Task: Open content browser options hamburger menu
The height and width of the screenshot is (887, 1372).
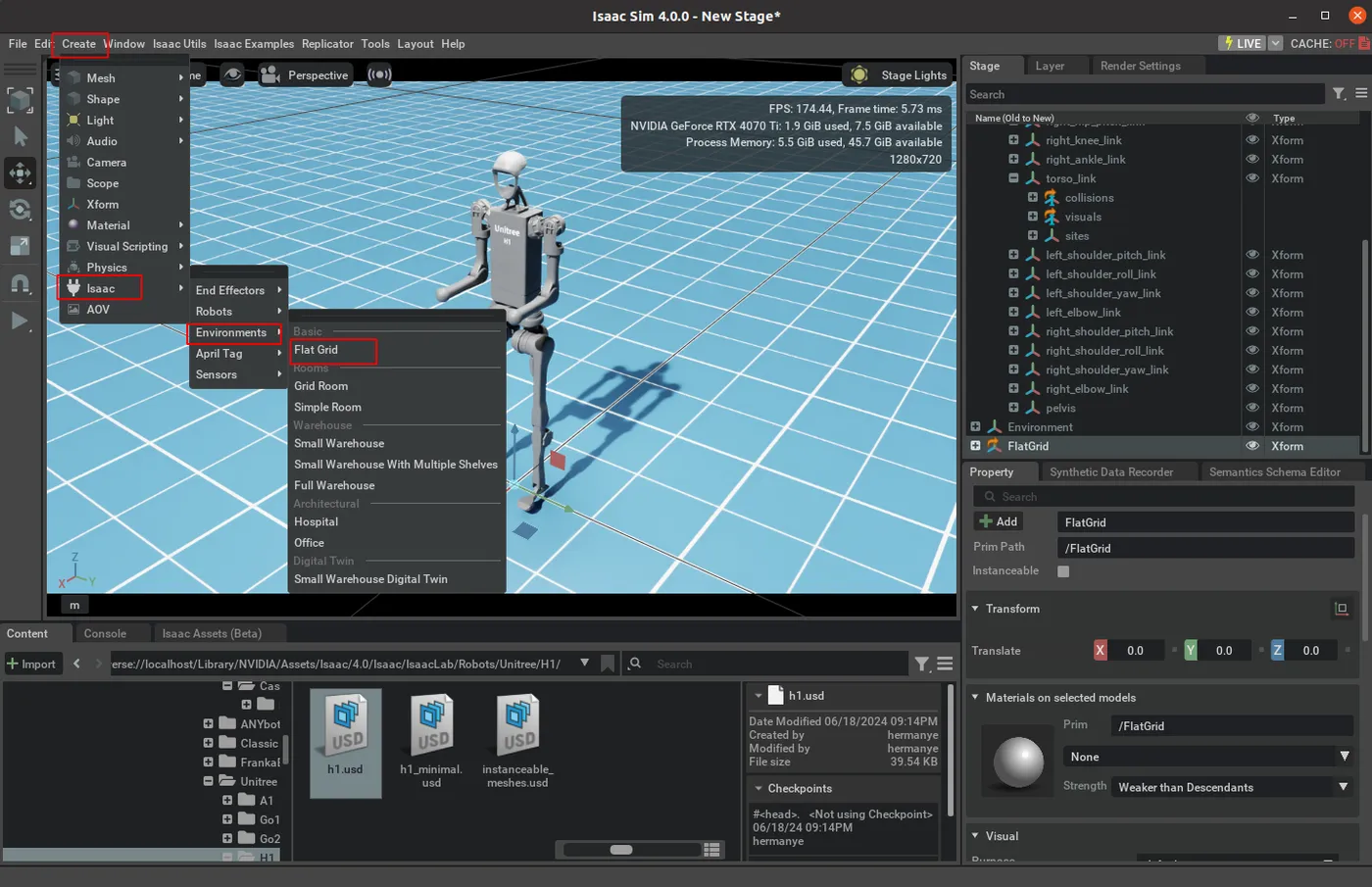Action: click(945, 665)
